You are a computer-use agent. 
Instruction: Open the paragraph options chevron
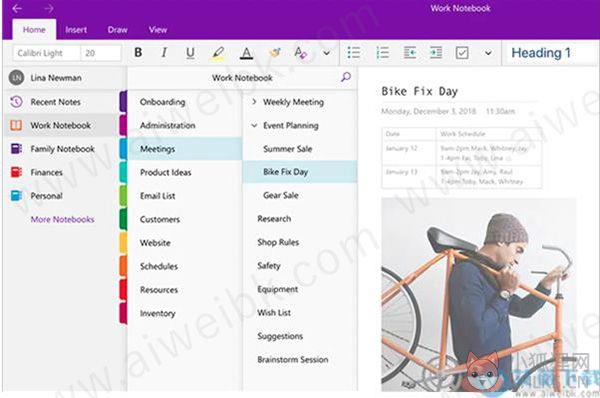pos(488,53)
